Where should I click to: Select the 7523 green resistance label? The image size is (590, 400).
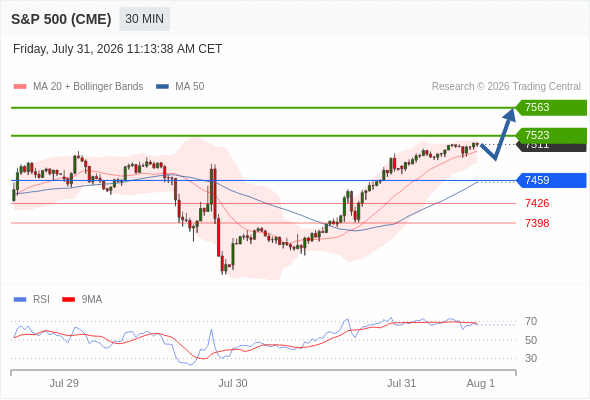551,135
